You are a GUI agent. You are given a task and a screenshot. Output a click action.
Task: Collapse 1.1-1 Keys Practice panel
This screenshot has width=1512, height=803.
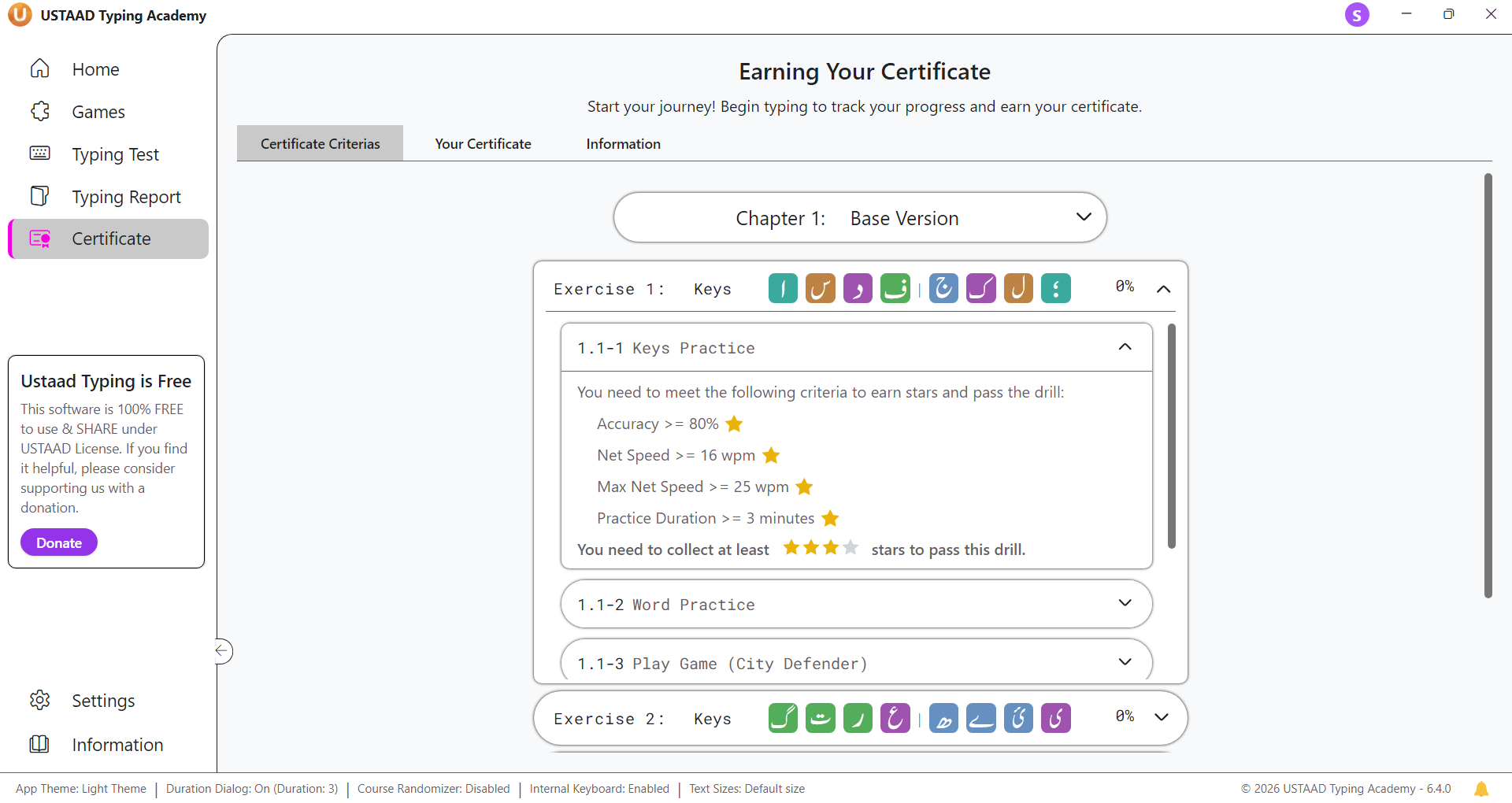pyautogui.click(x=1125, y=347)
